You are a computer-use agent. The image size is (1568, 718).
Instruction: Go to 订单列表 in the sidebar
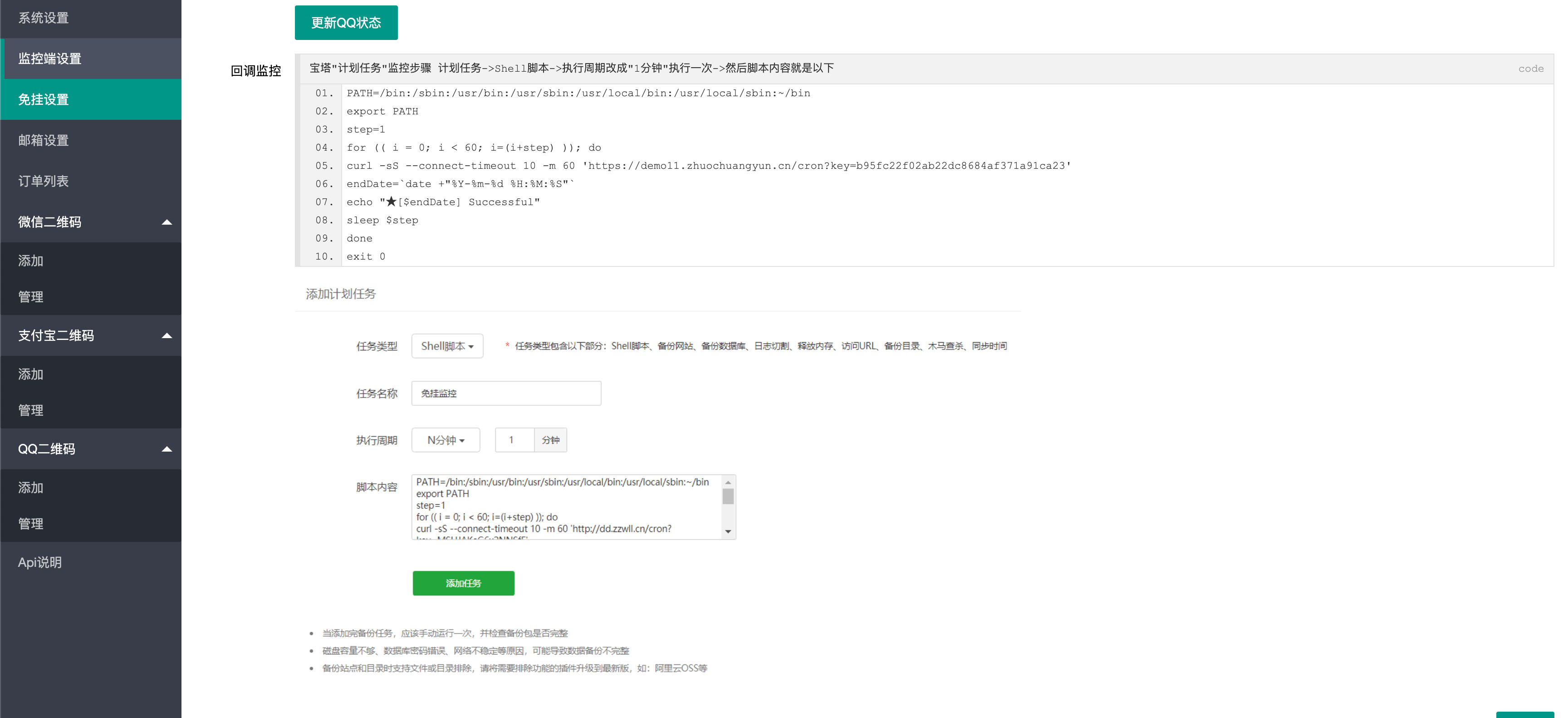click(x=91, y=181)
